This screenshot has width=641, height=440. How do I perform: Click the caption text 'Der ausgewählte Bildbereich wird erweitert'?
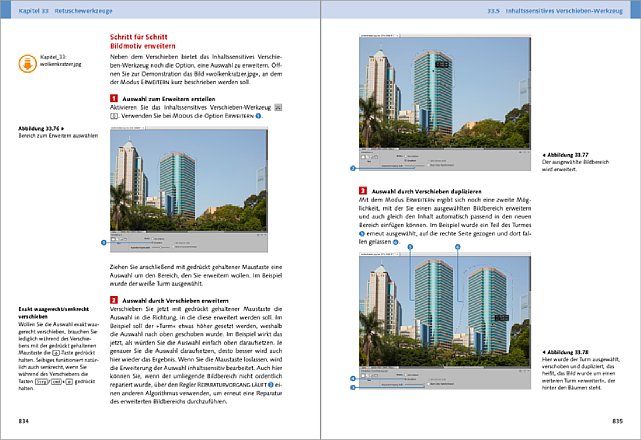[575, 166]
